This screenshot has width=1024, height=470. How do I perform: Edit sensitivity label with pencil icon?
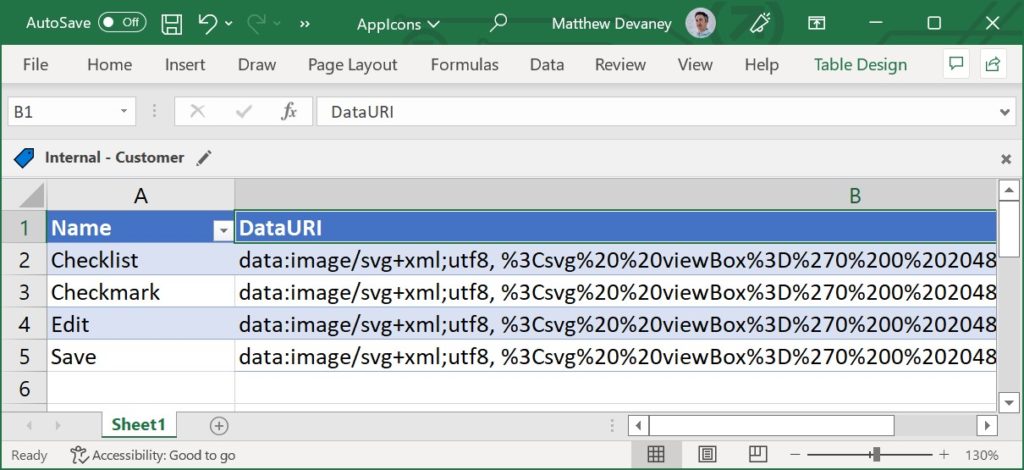(x=204, y=157)
